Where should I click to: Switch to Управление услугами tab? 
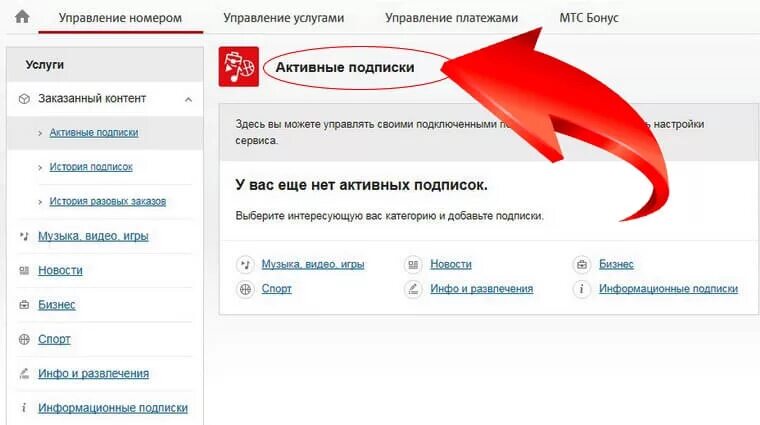click(284, 18)
